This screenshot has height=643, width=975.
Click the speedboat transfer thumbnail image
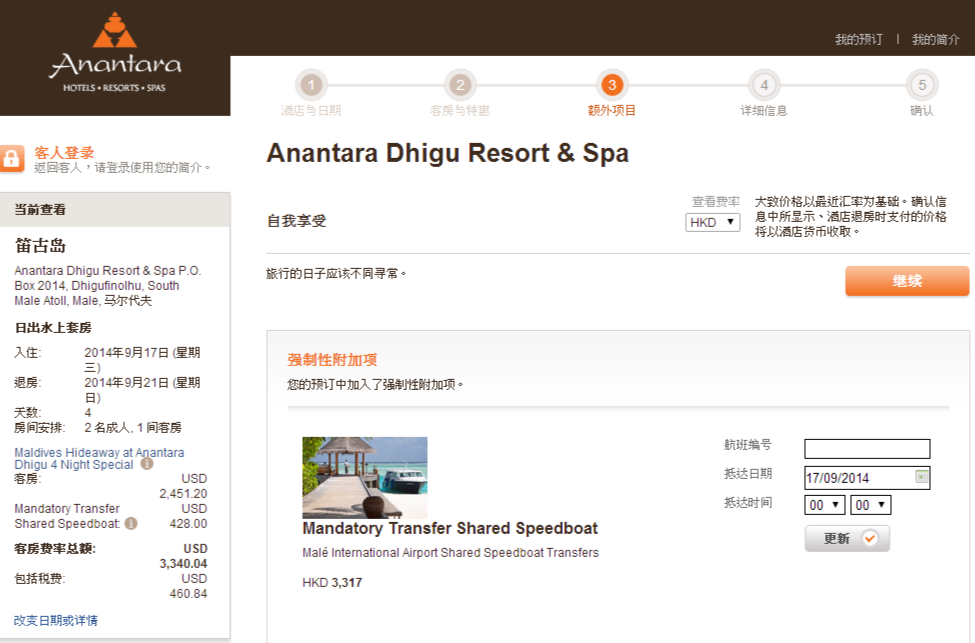364,477
